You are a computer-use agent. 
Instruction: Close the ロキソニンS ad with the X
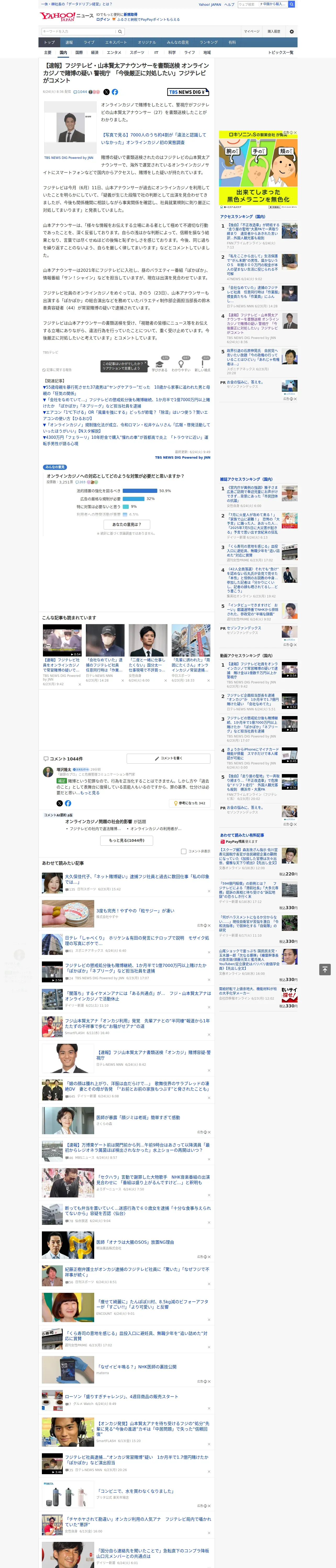[x=295, y=133]
